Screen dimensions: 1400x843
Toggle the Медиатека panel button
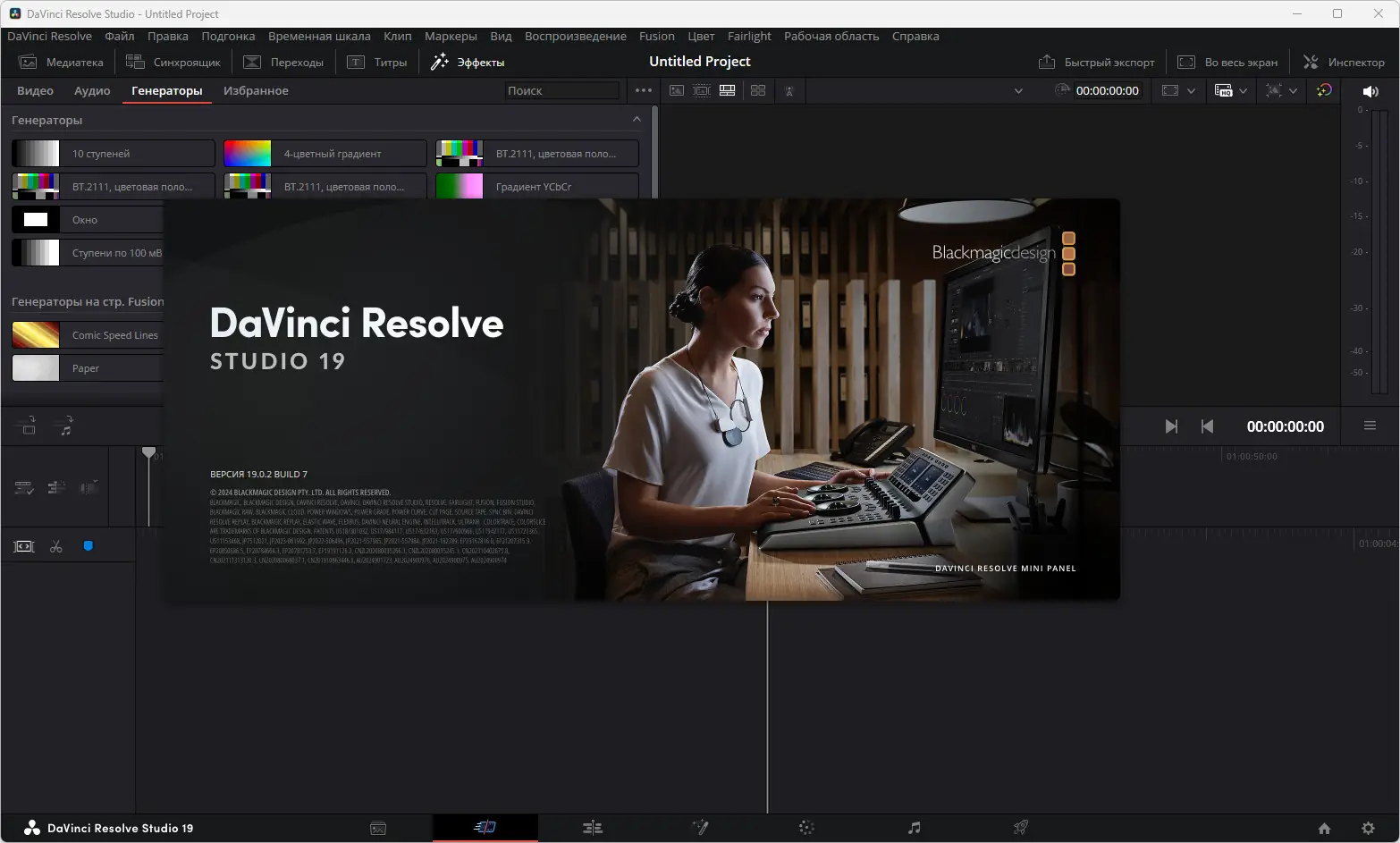(62, 62)
